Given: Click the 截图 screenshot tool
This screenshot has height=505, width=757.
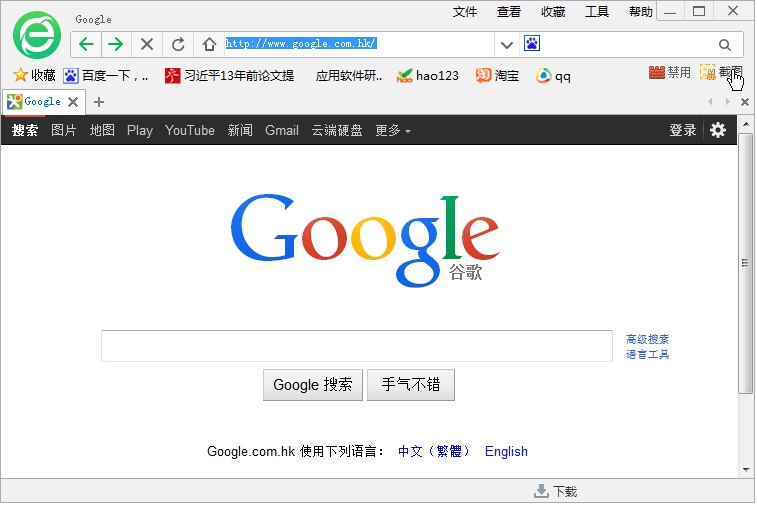Looking at the screenshot, I should click(x=721, y=72).
